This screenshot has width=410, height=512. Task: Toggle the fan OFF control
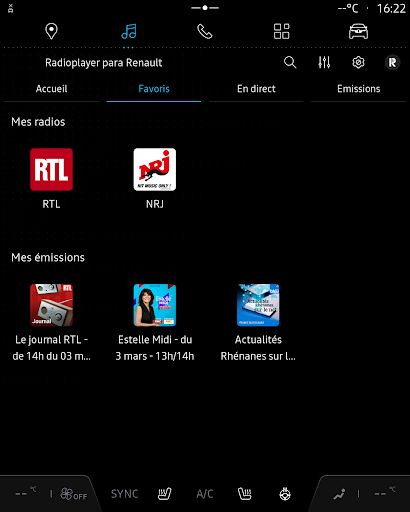coord(74,494)
